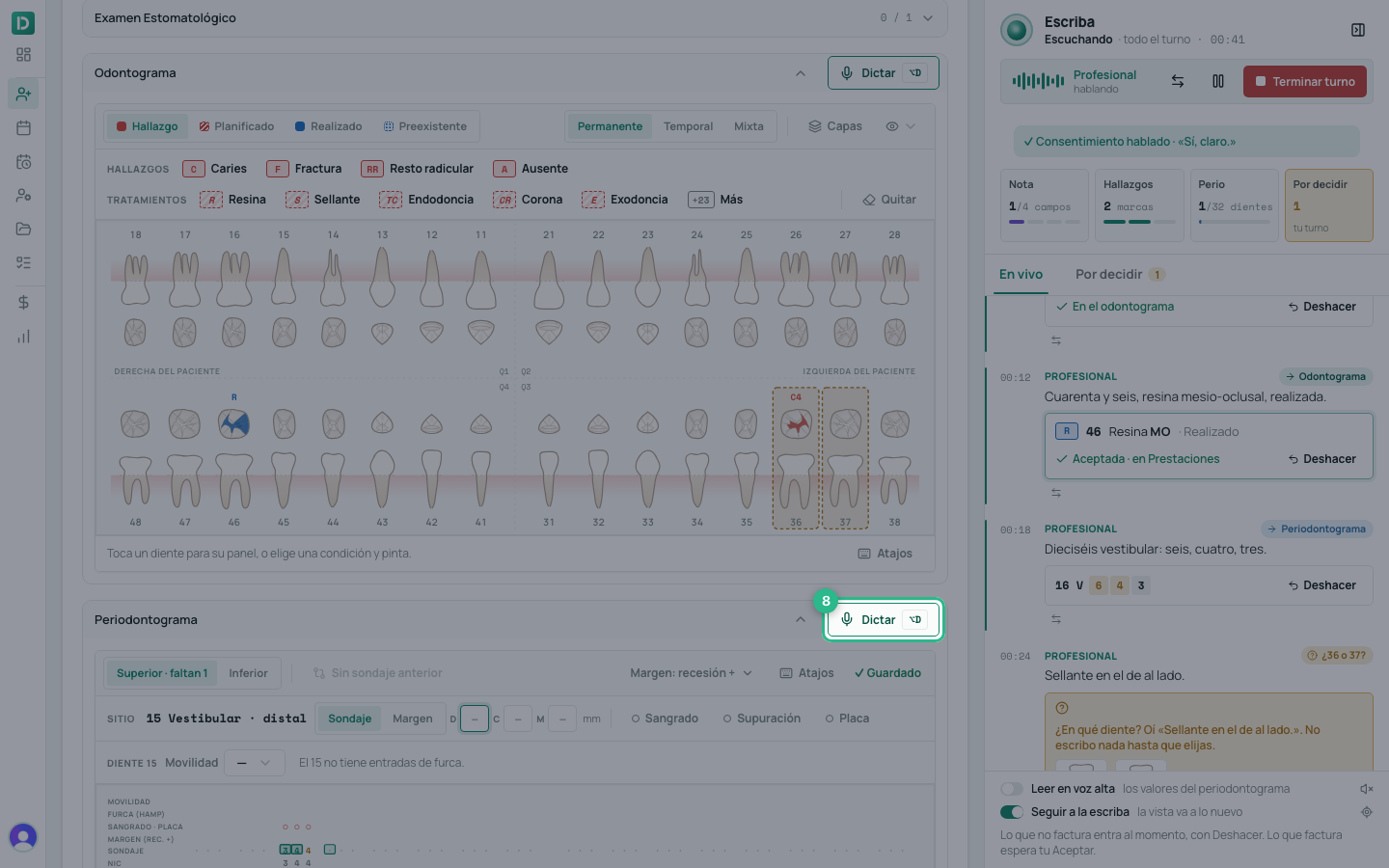Open the Margen: recesión + dropdown

[691, 673]
